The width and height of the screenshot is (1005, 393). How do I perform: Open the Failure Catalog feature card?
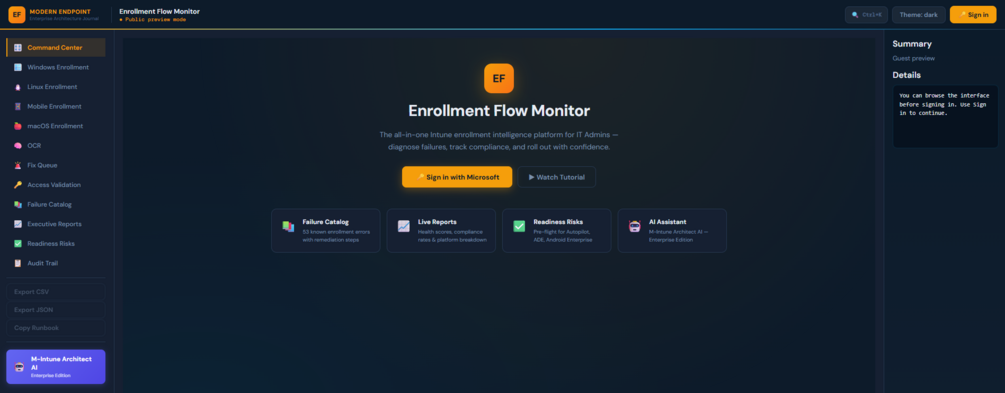326,230
